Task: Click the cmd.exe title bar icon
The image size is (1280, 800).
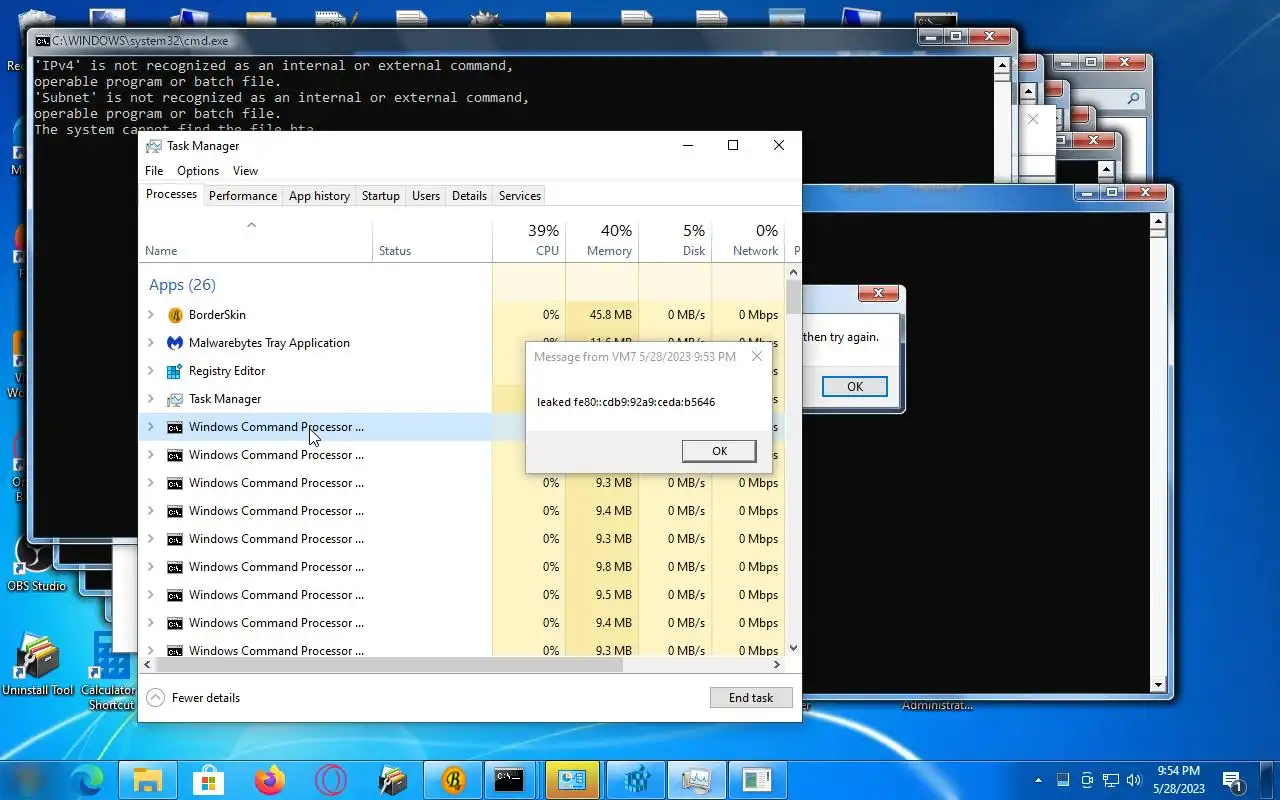Action: tap(43, 41)
